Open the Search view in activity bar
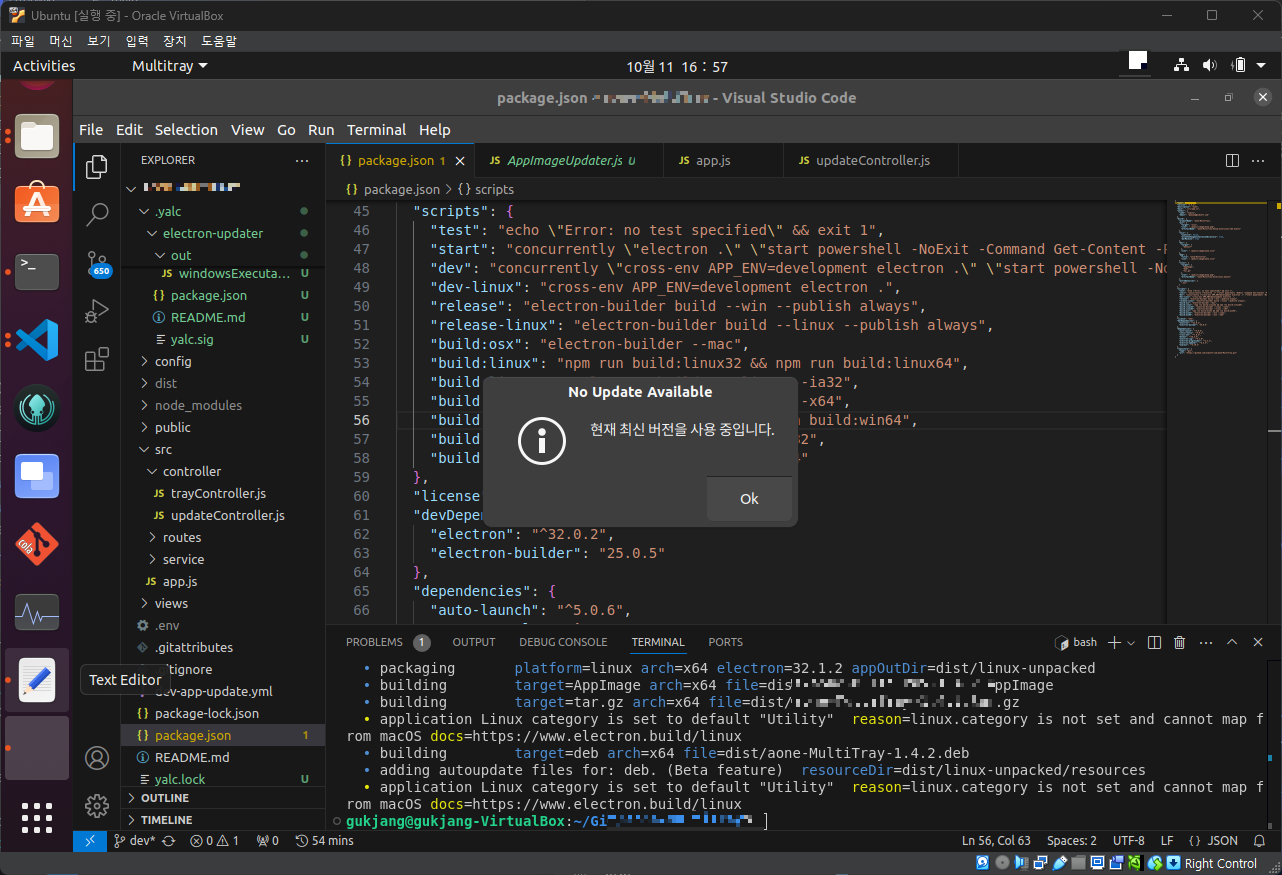Image resolution: width=1282 pixels, height=875 pixels. coord(97,213)
